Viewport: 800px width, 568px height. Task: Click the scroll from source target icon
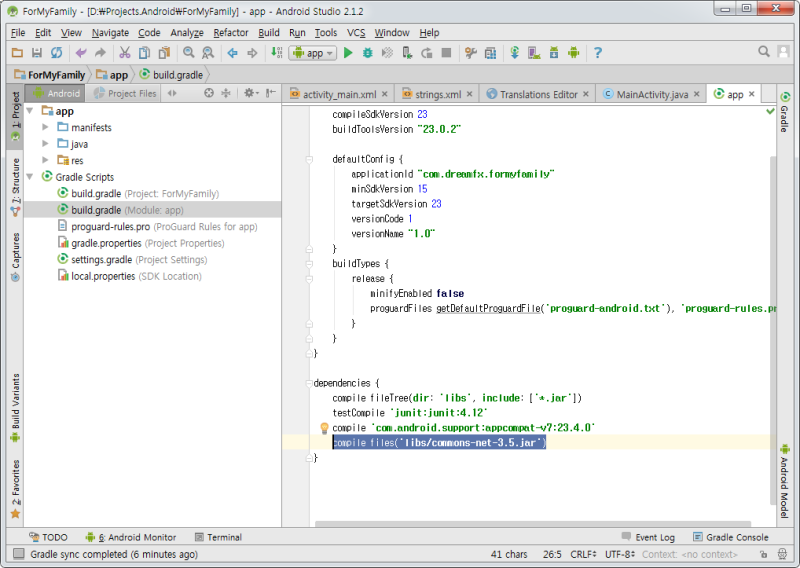[209, 93]
